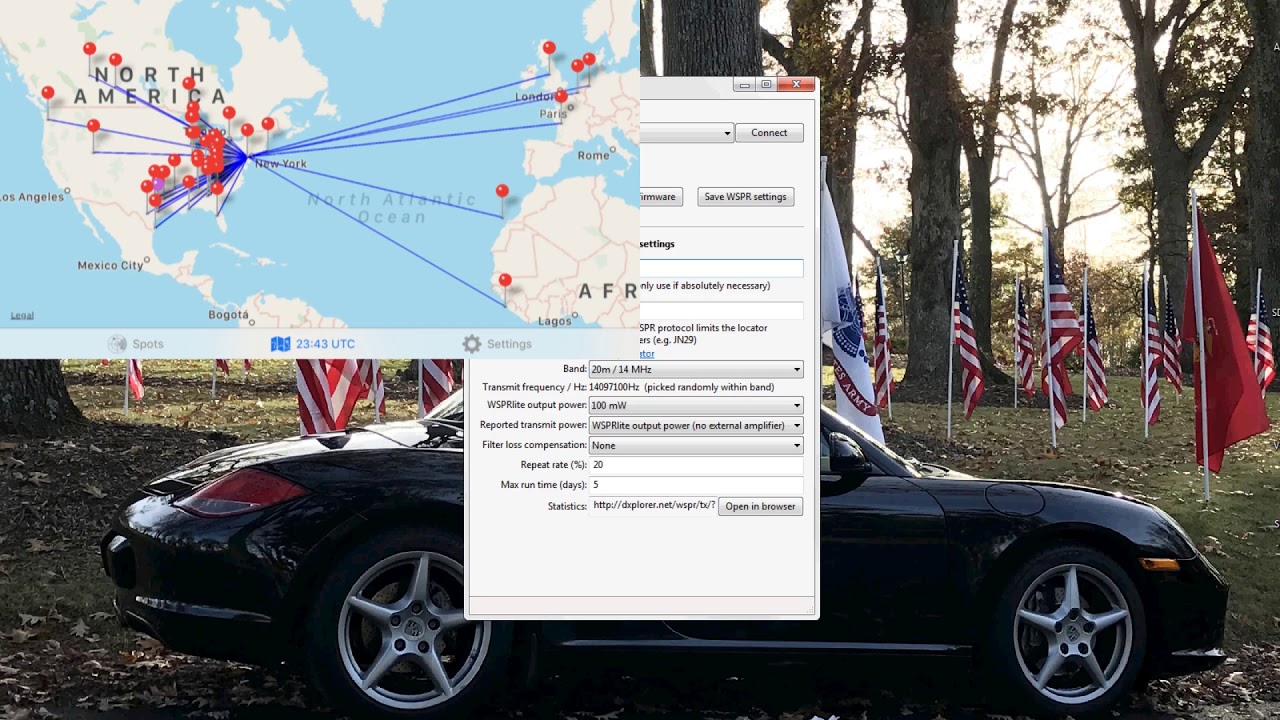Click the Repeat rate (%) input field
The image size is (1280, 720).
[696, 465]
